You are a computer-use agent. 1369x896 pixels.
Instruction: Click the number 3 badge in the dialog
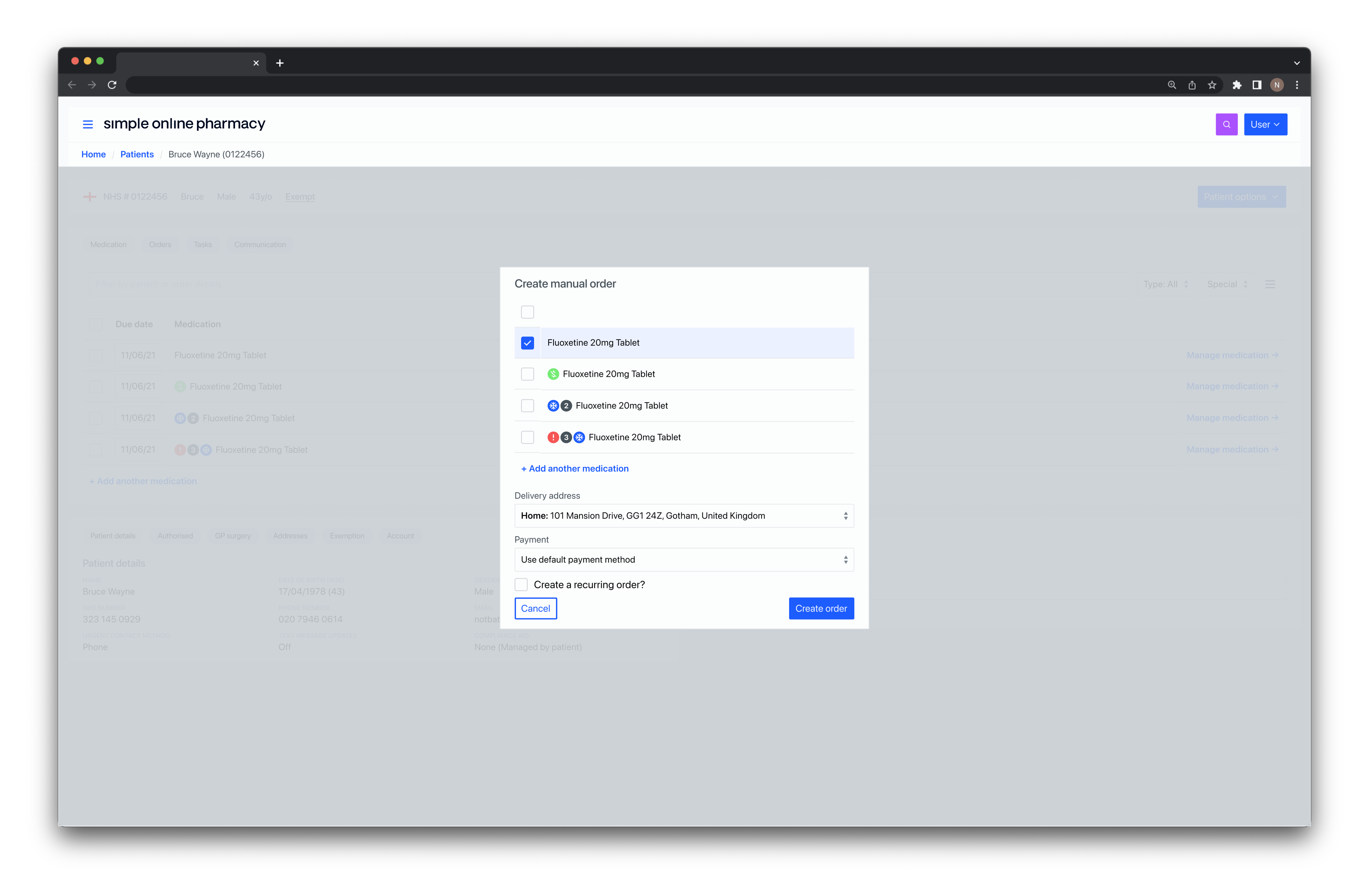pyautogui.click(x=566, y=438)
